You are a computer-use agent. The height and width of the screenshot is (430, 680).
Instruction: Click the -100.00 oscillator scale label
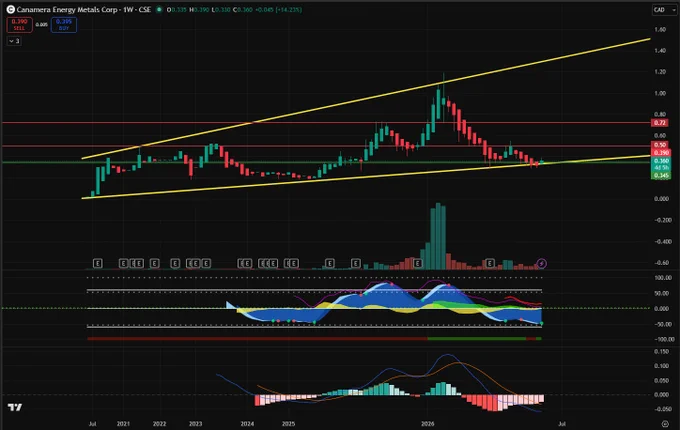coord(664,339)
